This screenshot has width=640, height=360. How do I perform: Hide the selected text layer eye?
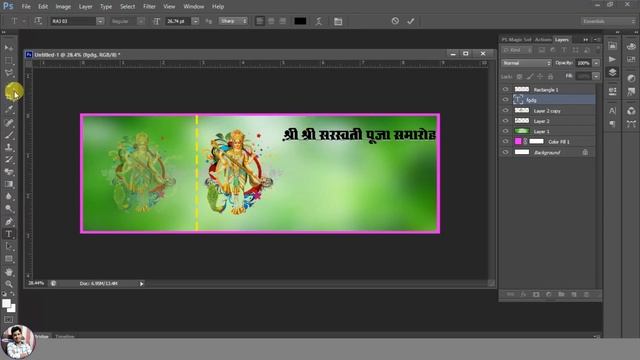pyautogui.click(x=505, y=100)
